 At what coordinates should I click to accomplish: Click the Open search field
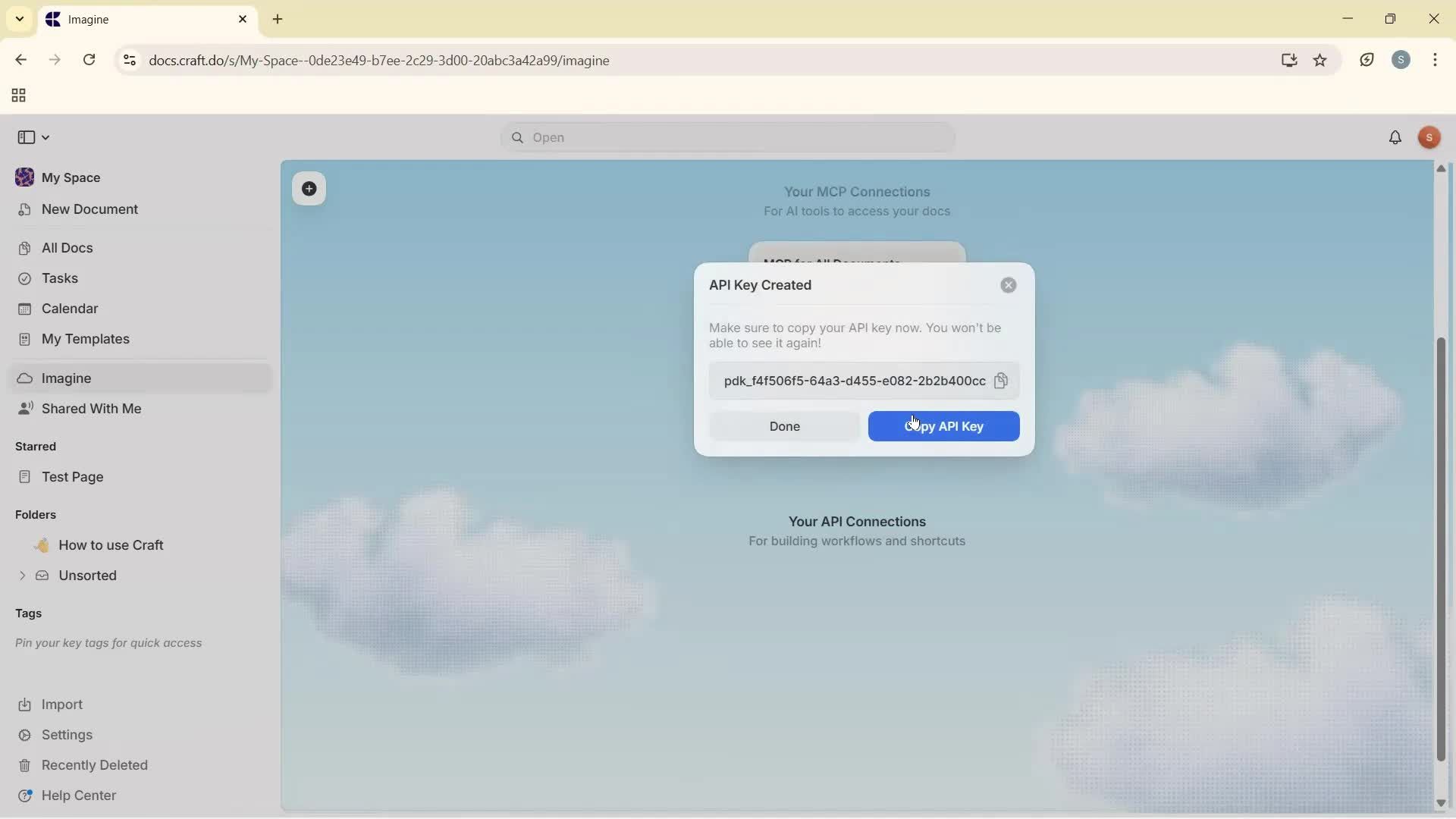point(726,137)
